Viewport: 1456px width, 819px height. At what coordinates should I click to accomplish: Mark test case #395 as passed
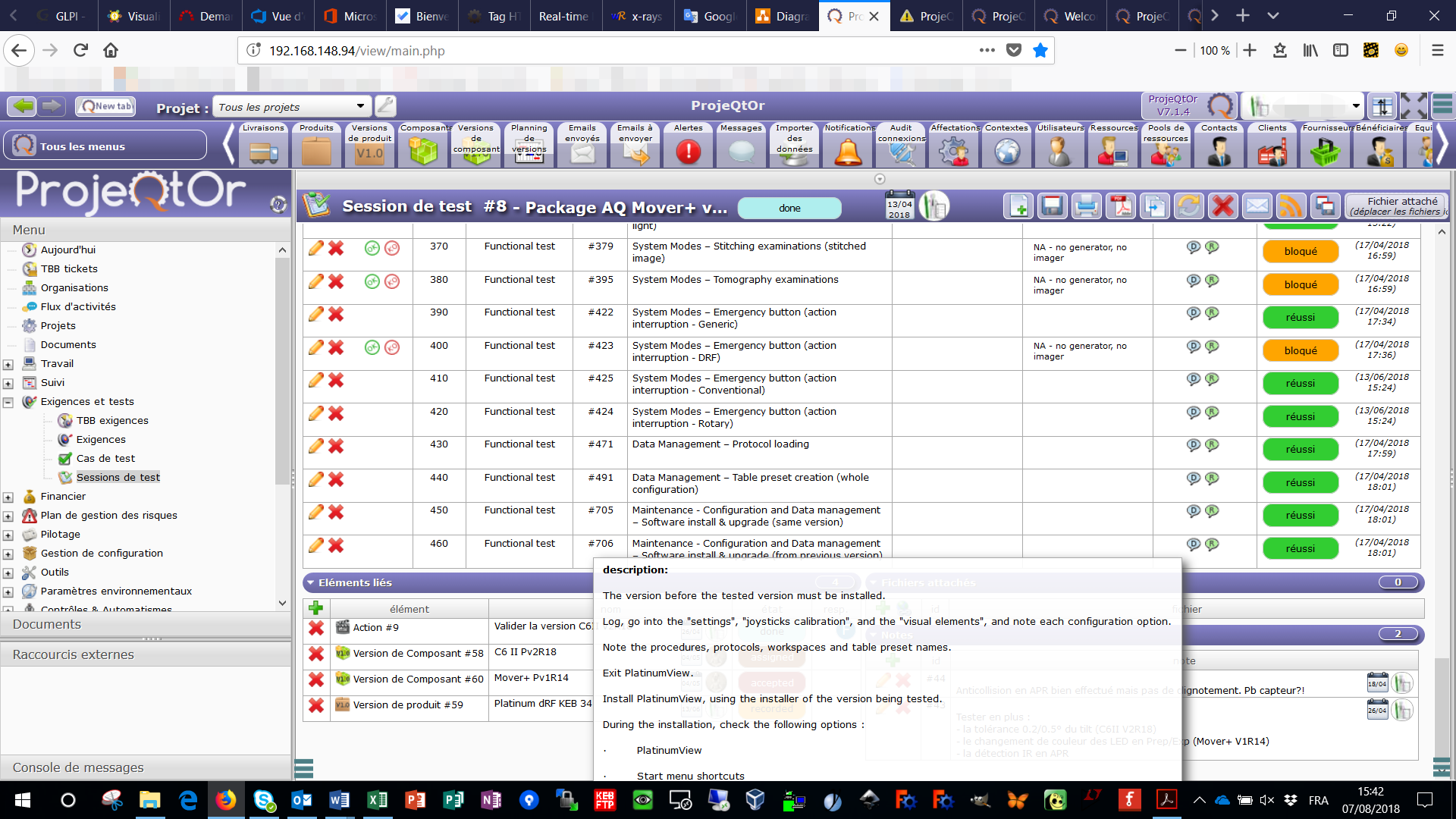(372, 281)
